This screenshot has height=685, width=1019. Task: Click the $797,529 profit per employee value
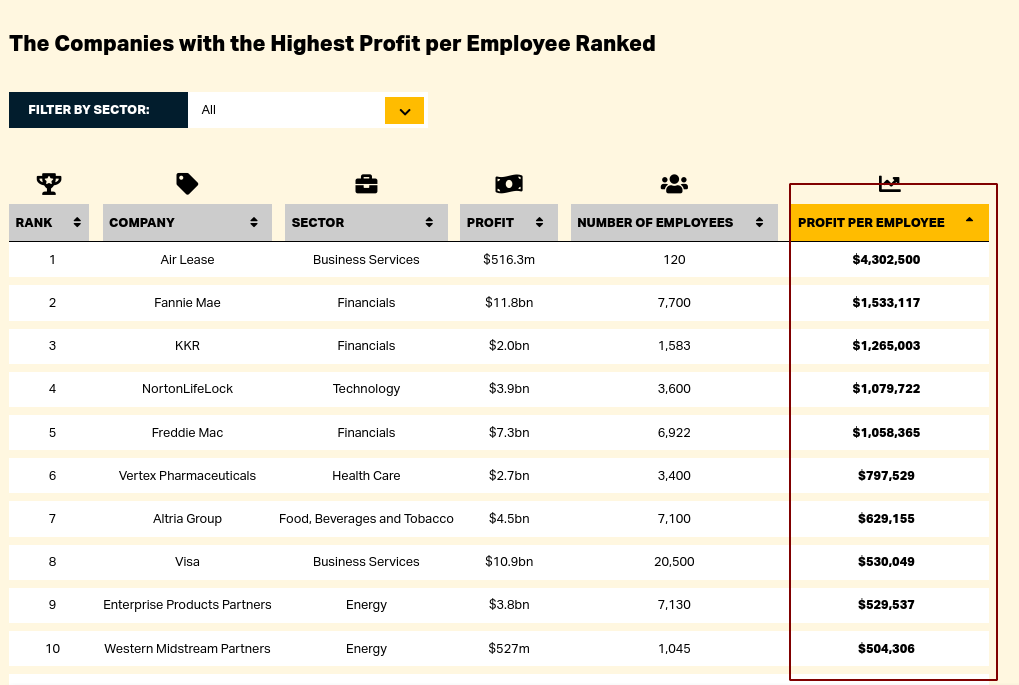point(886,475)
